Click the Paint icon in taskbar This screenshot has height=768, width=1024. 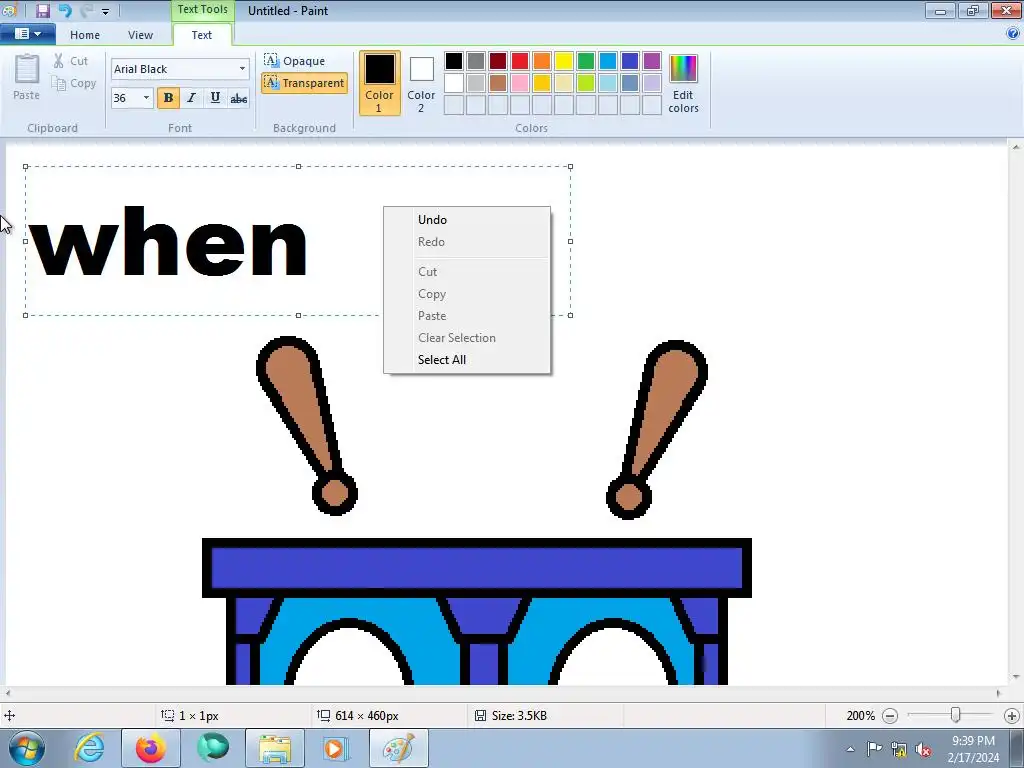398,748
